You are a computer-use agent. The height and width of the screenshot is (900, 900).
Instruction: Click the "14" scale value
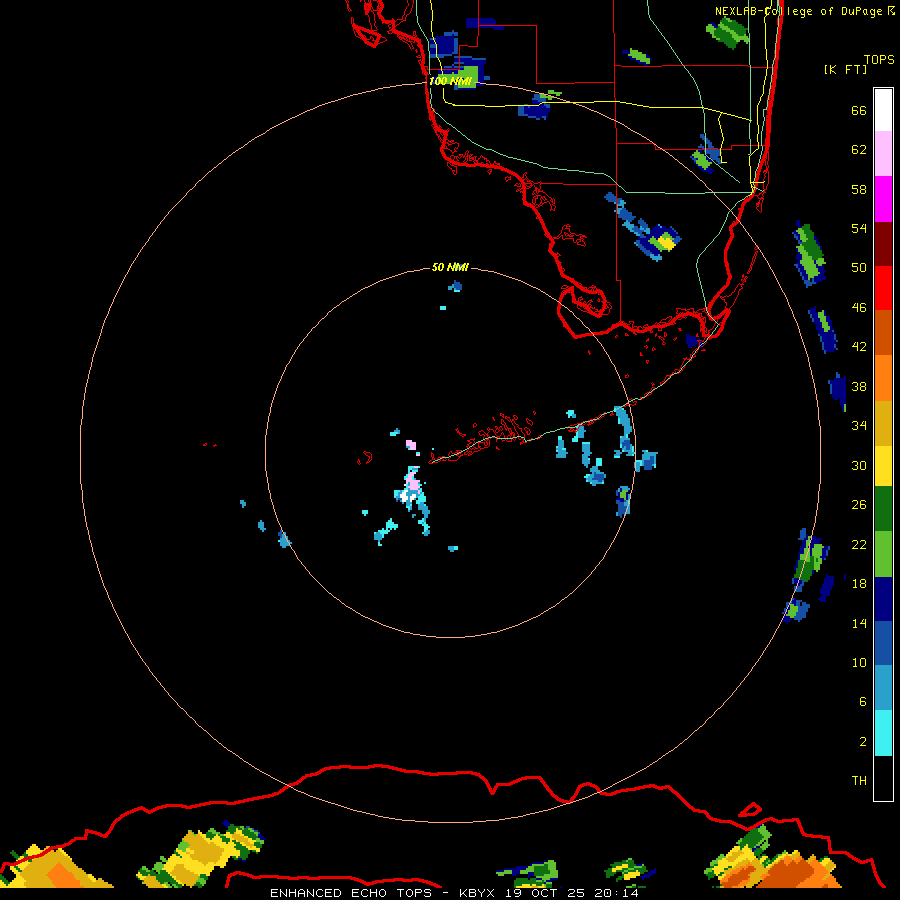point(859,623)
